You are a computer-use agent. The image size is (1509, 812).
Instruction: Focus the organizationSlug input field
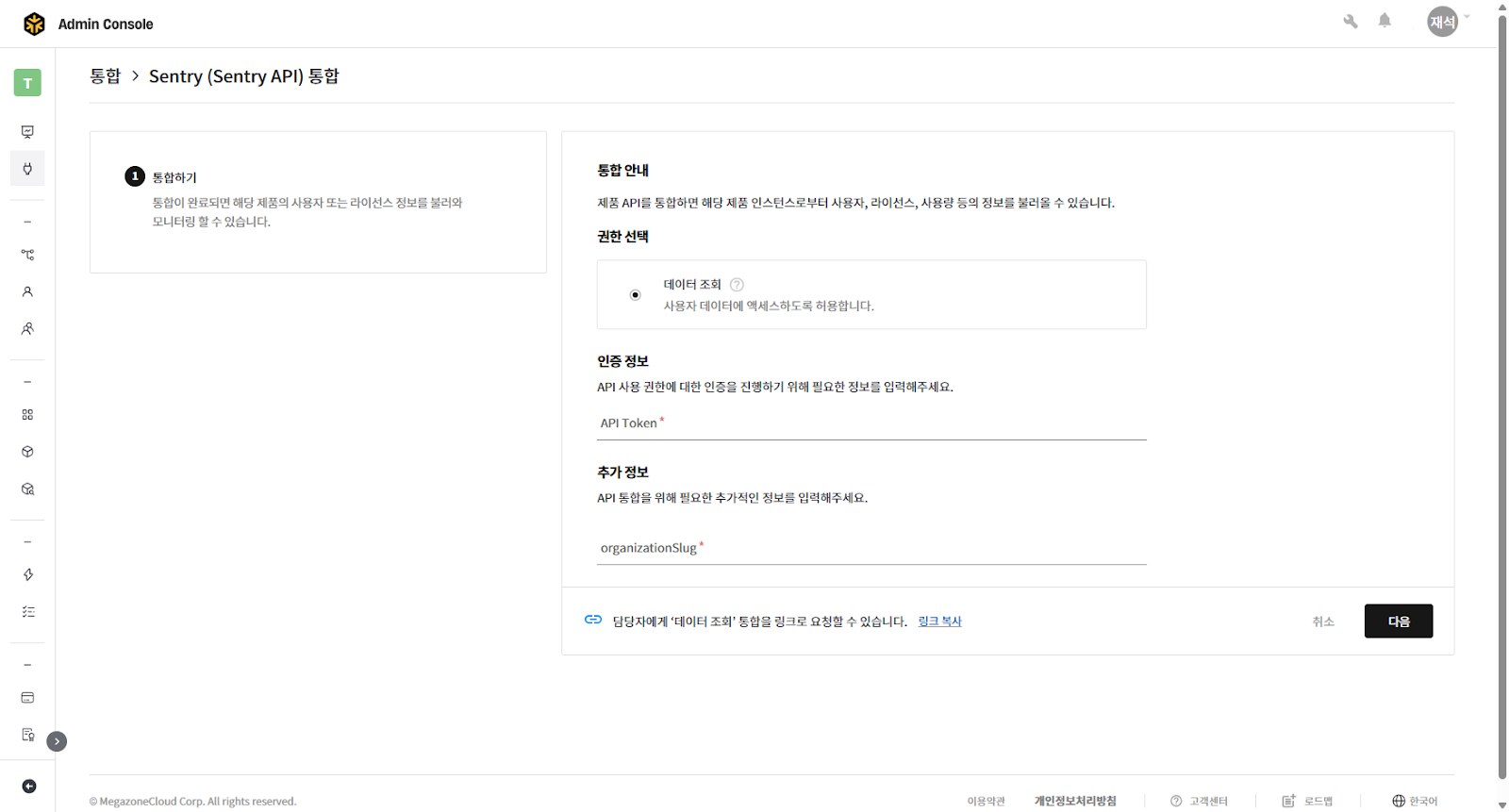tap(871, 548)
